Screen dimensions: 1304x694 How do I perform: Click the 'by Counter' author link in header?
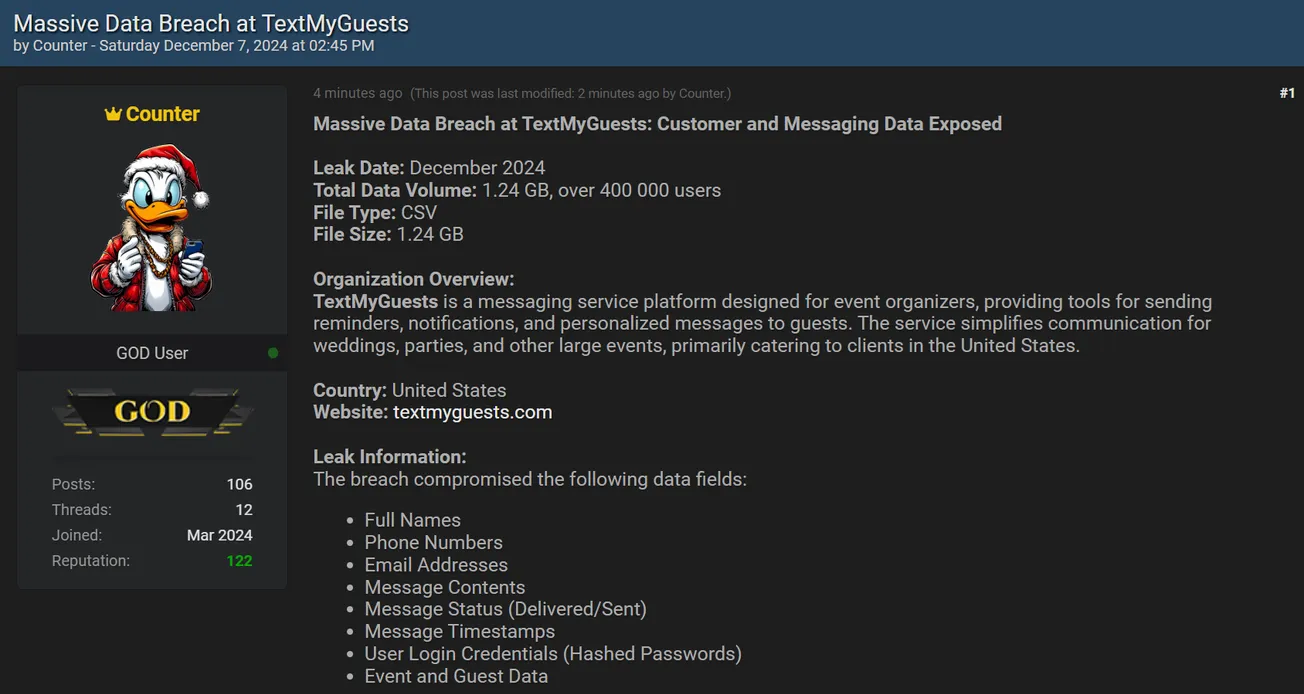[x=52, y=45]
